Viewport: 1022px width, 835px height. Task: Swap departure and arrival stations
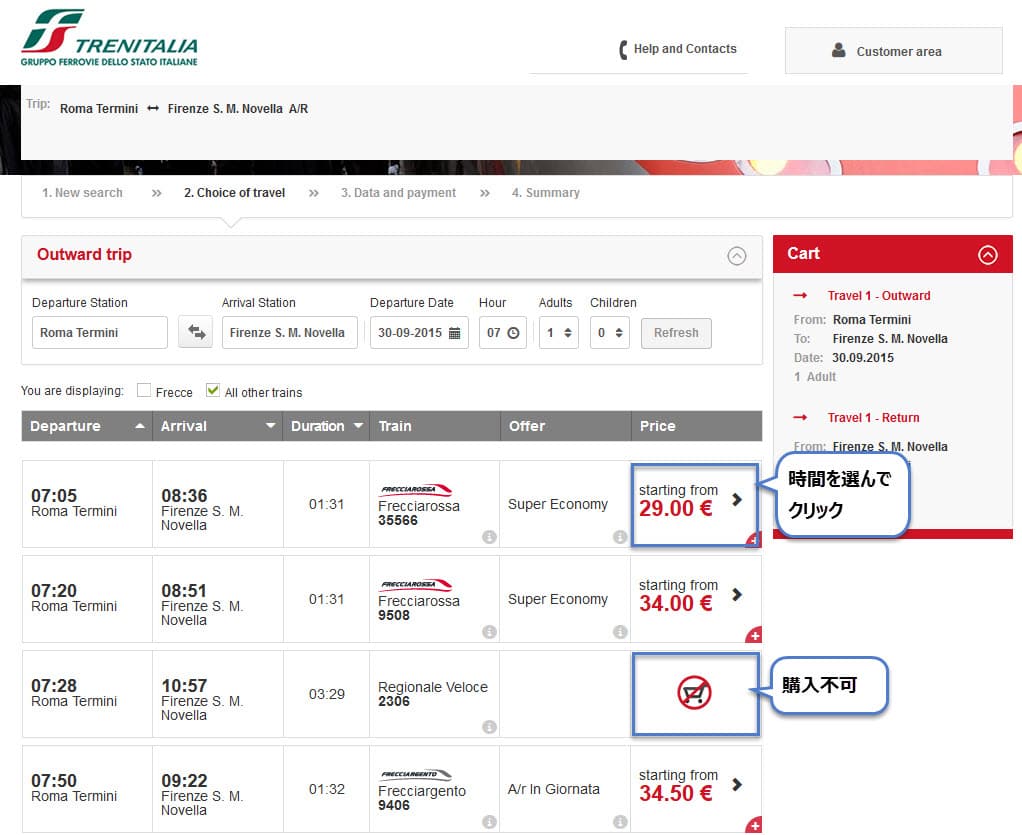[x=196, y=332]
